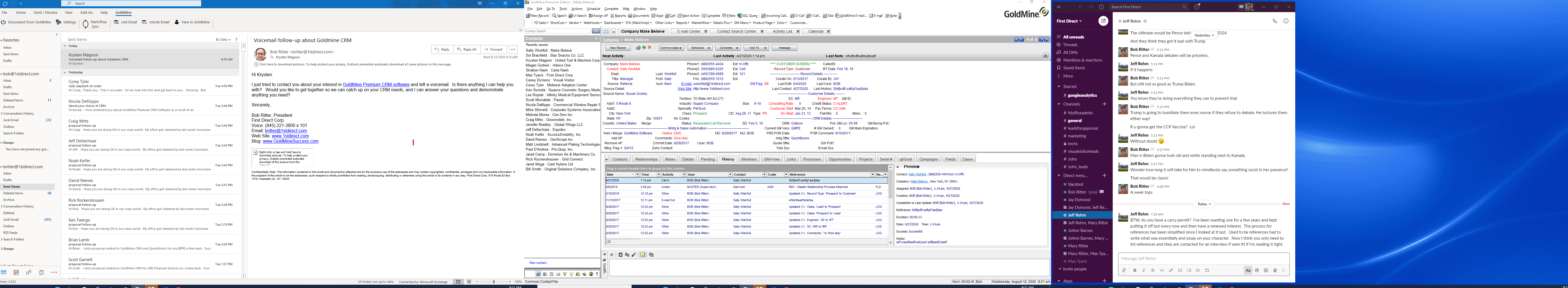Switch to the History tab in GoldMine

[x=727, y=159]
